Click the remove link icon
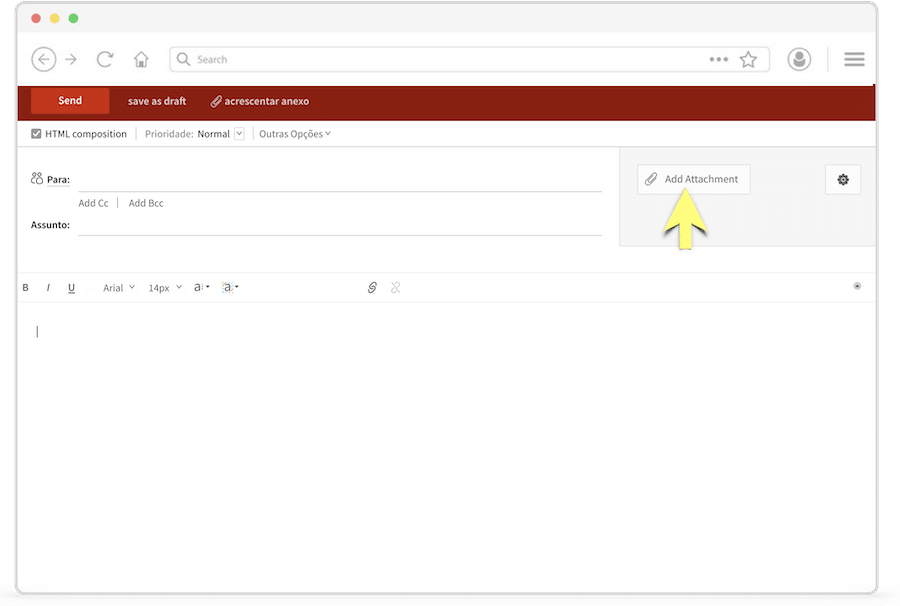This screenshot has height=606, width=900. (x=396, y=288)
